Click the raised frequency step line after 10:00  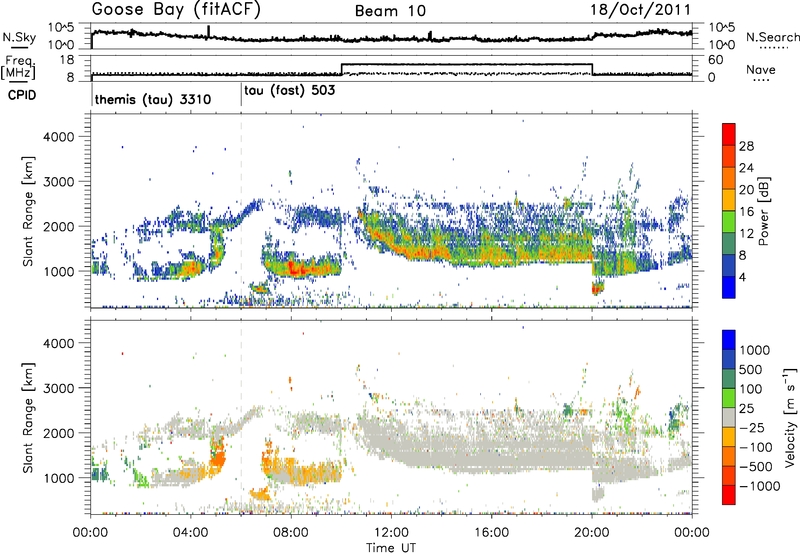click(466, 64)
